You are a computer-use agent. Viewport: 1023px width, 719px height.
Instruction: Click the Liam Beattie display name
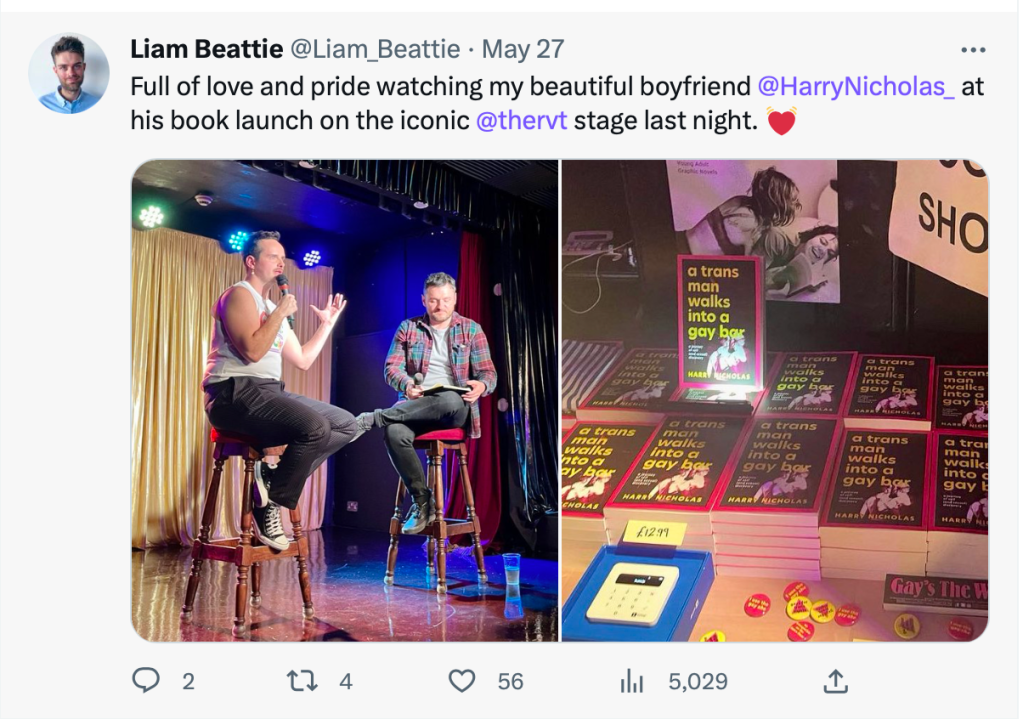coord(206,48)
